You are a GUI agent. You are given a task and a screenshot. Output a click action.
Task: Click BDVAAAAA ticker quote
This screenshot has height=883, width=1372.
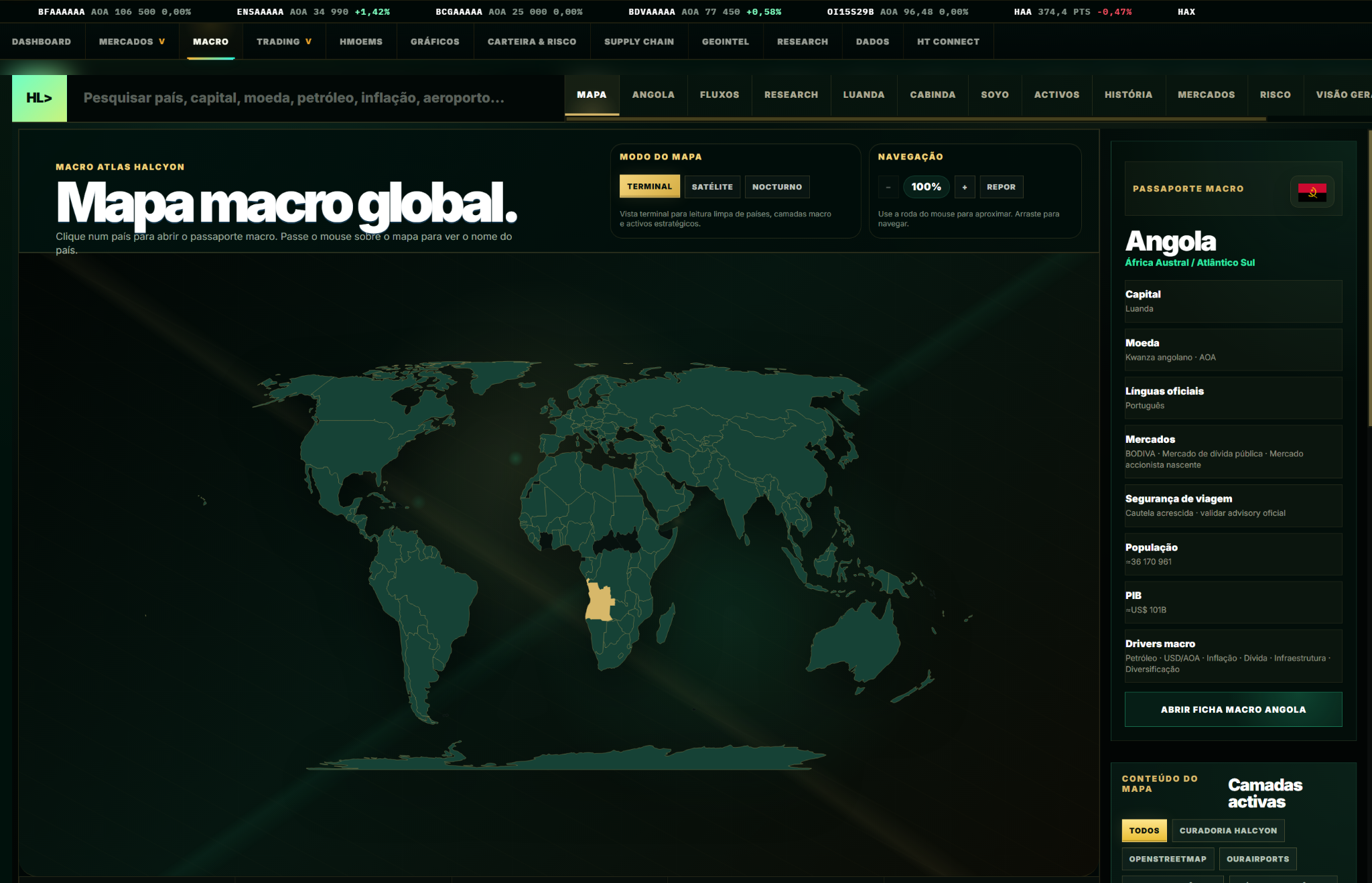[705, 12]
